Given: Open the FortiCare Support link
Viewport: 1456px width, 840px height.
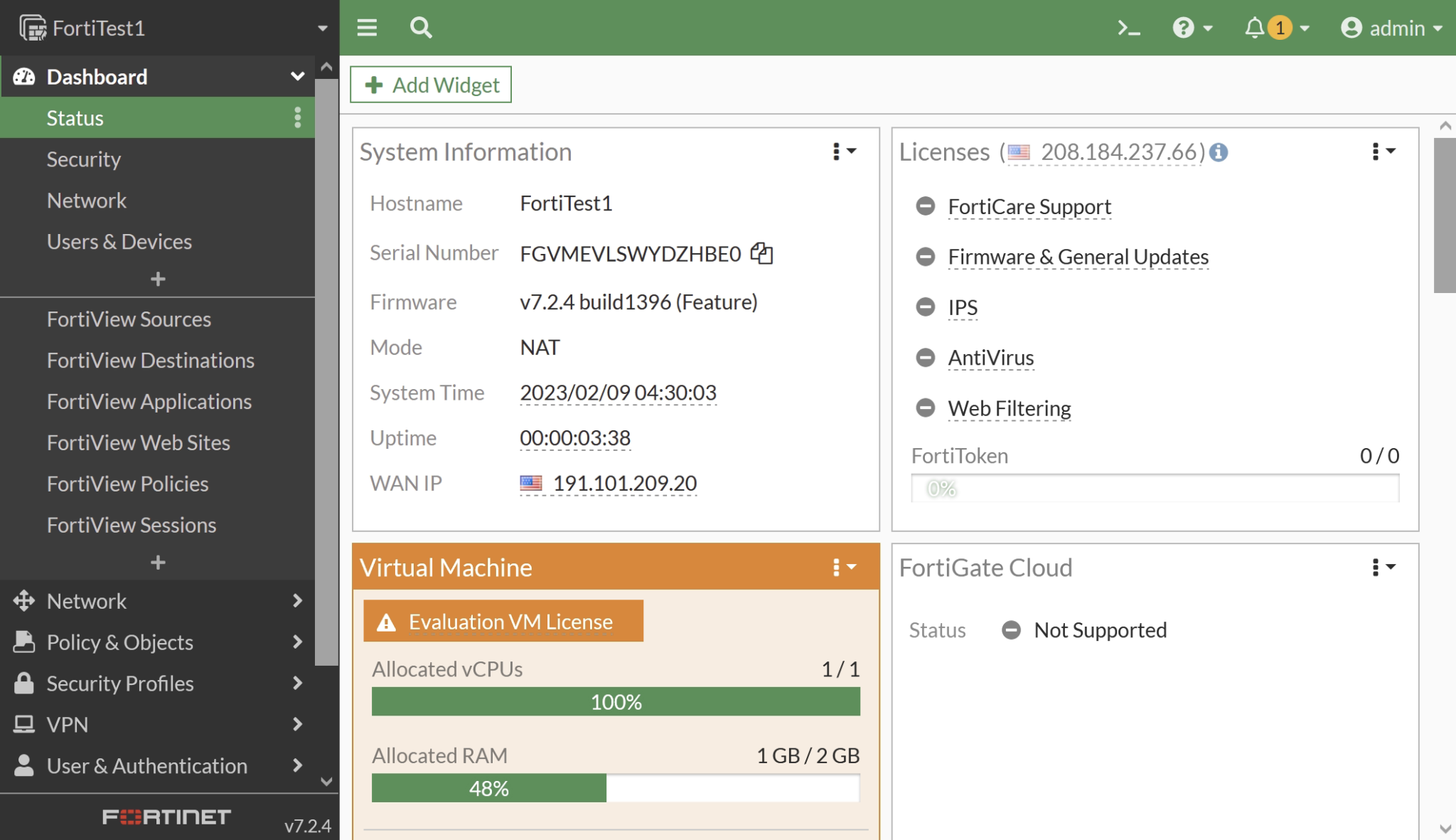Looking at the screenshot, I should coord(1029,207).
